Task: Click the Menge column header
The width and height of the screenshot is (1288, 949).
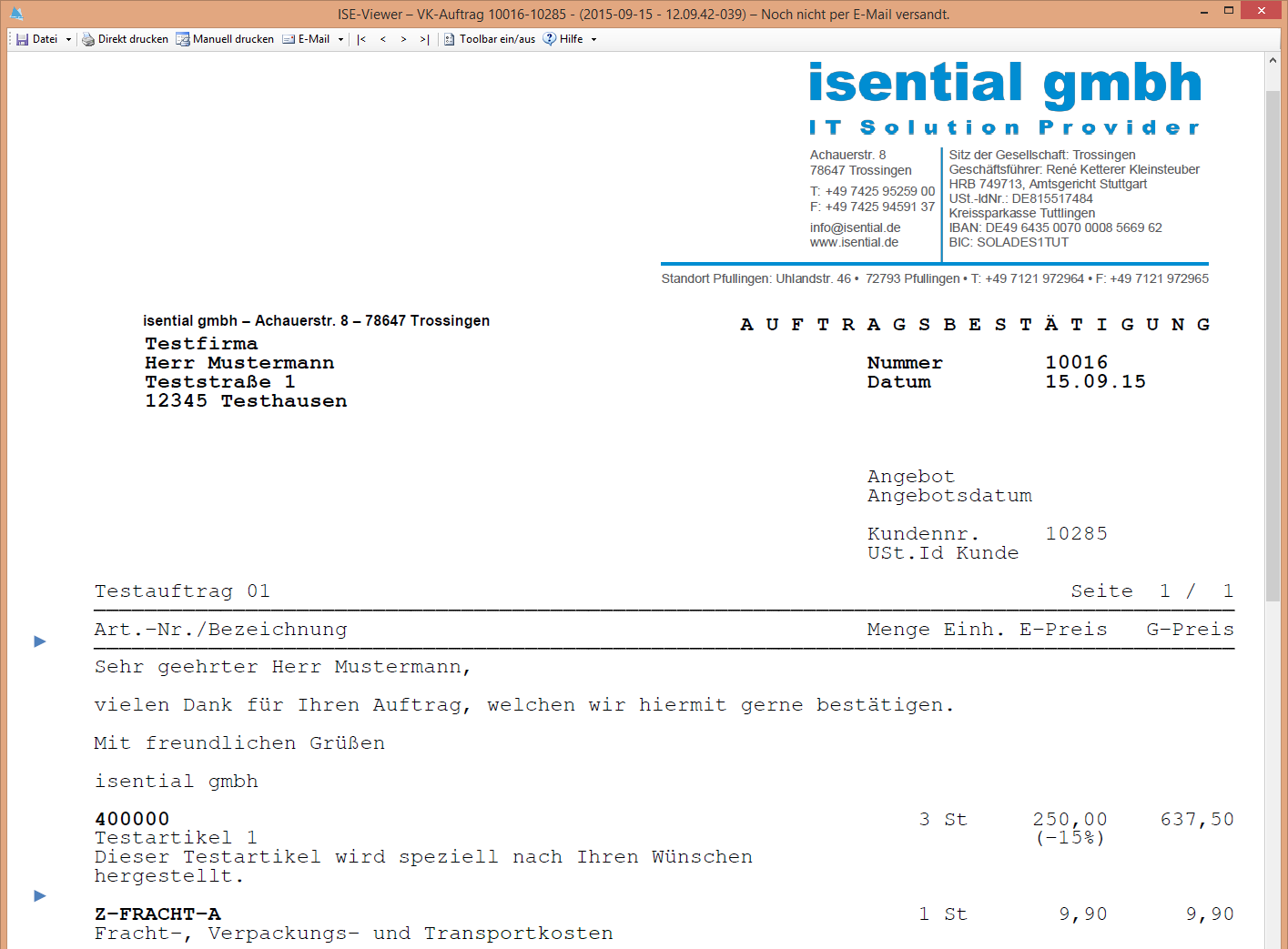Action: pyautogui.click(x=898, y=630)
